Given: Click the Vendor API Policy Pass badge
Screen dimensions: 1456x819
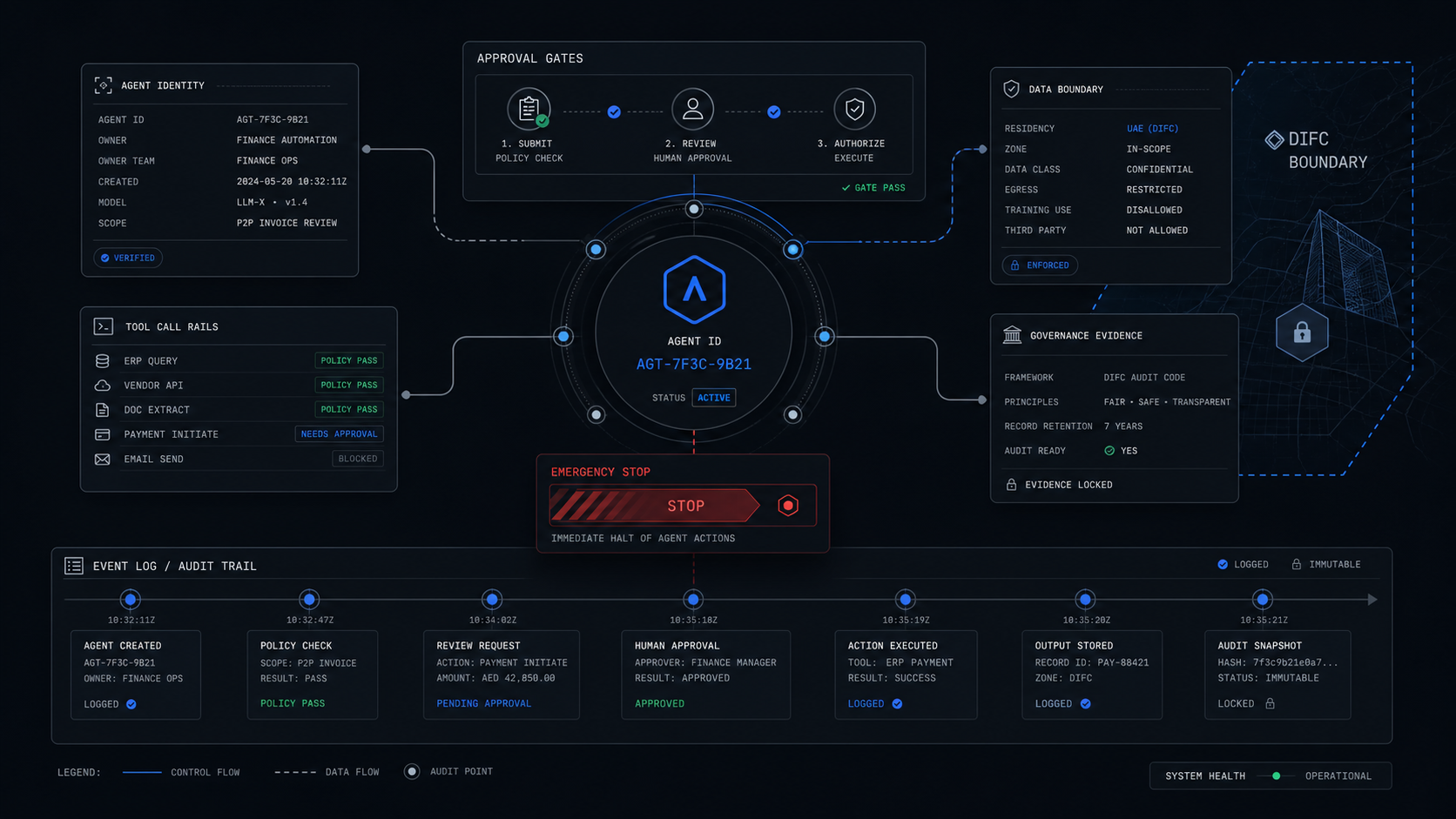Looking at the screenshot, I should click(349, 385).
